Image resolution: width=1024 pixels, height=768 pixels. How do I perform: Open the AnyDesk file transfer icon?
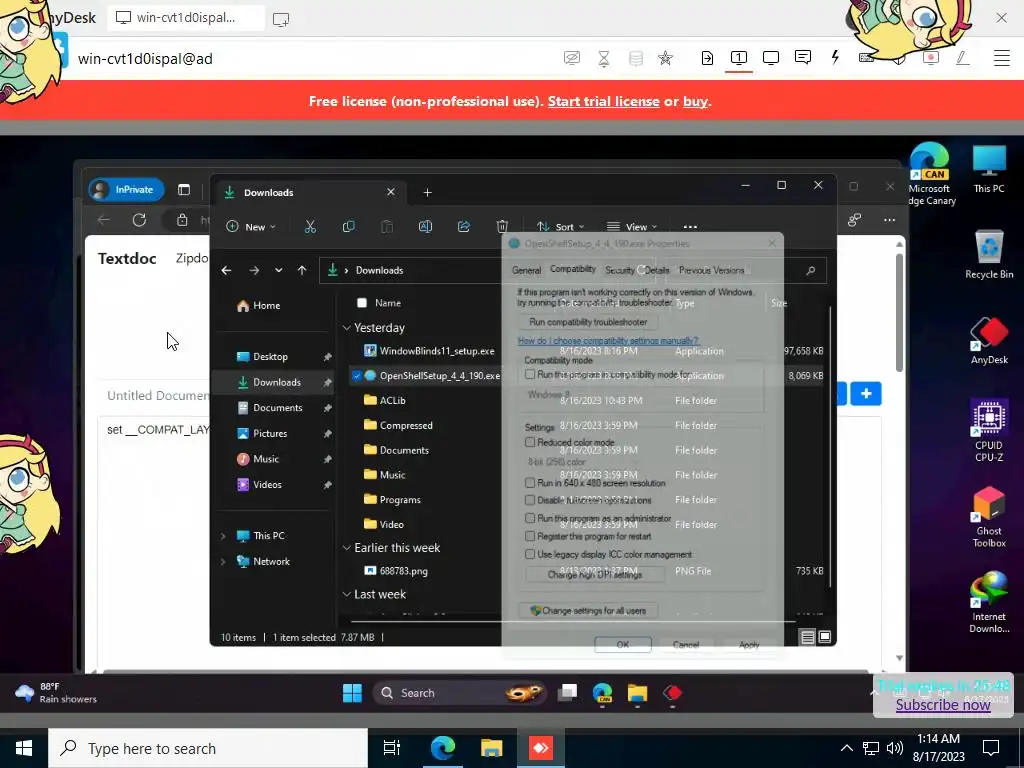pos(707,58)
